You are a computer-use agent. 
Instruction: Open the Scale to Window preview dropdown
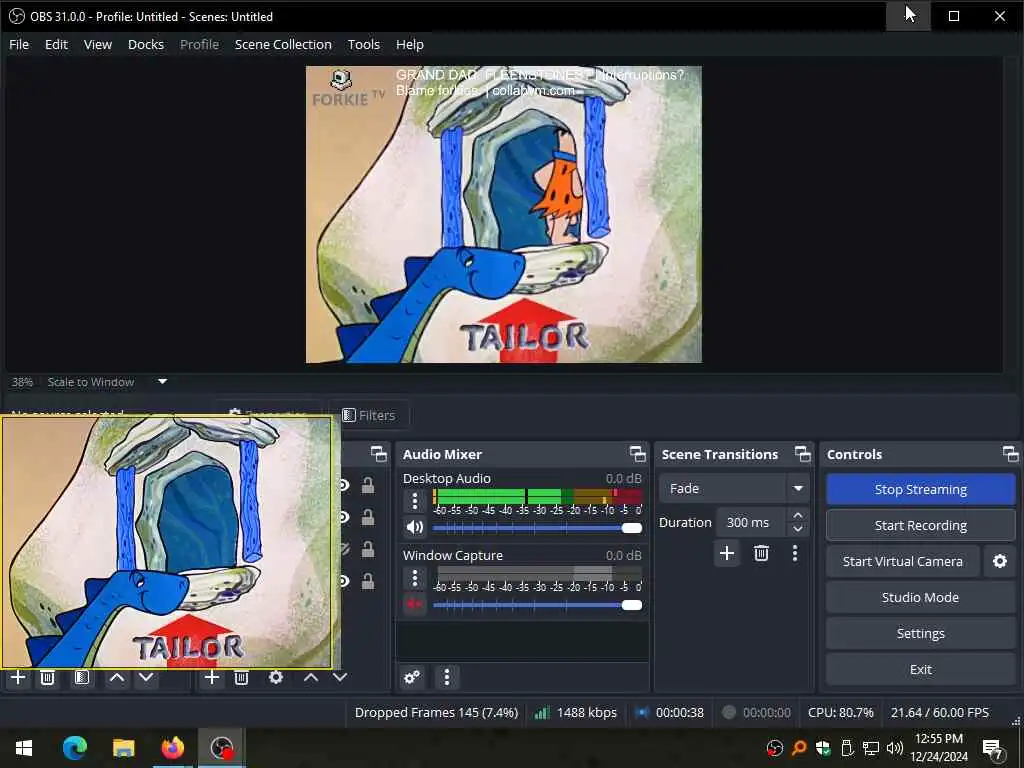click(163, 381)
